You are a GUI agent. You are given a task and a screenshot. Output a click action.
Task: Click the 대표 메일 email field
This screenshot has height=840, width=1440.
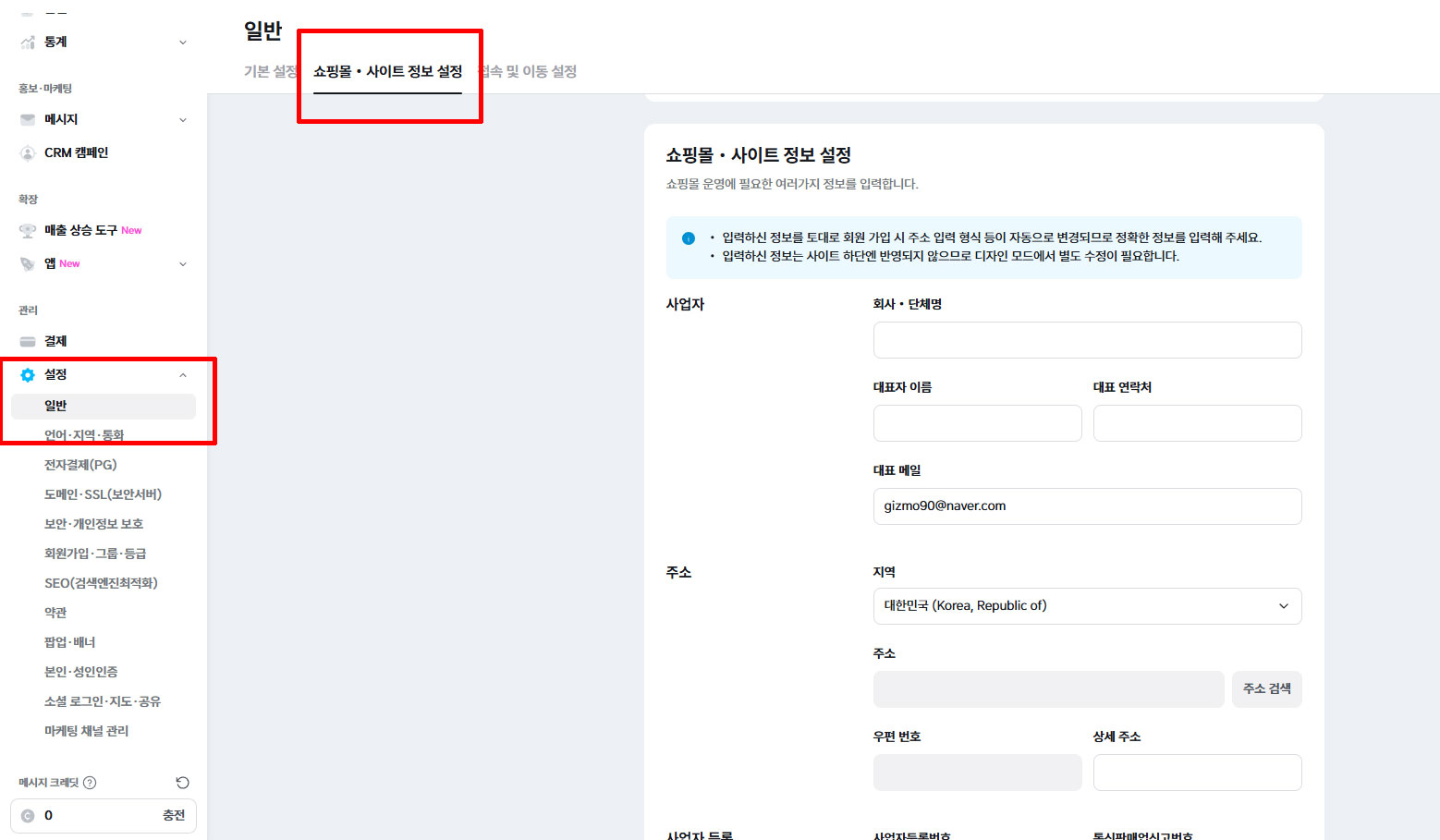click(1087, 506)
